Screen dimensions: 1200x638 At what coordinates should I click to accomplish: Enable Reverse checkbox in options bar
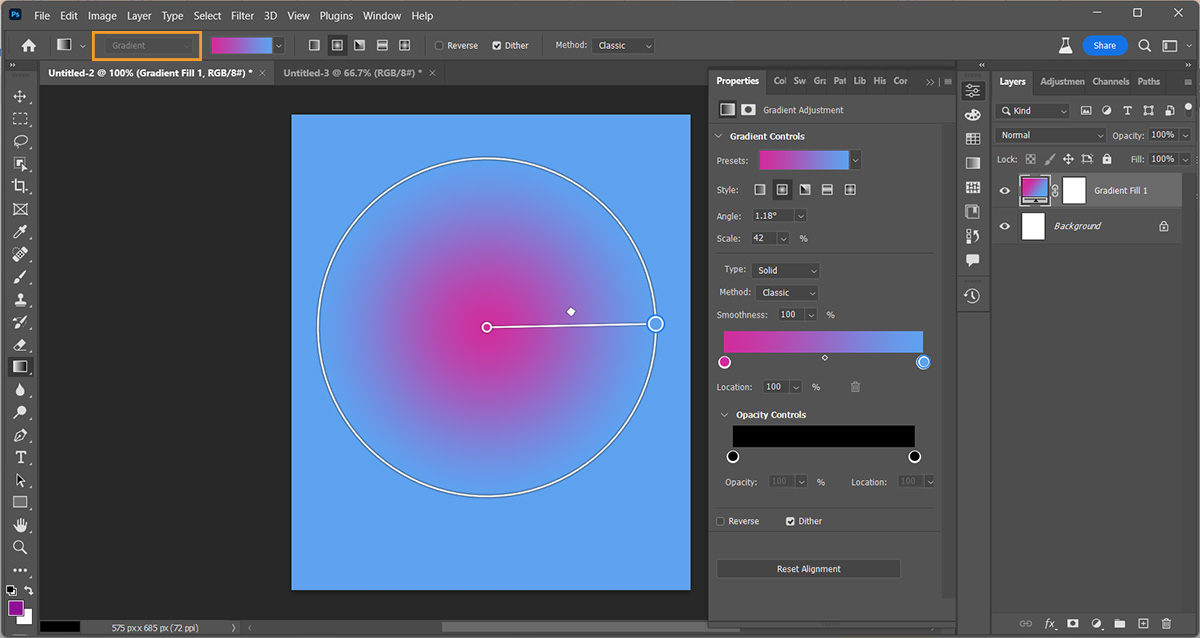(440, 46)
